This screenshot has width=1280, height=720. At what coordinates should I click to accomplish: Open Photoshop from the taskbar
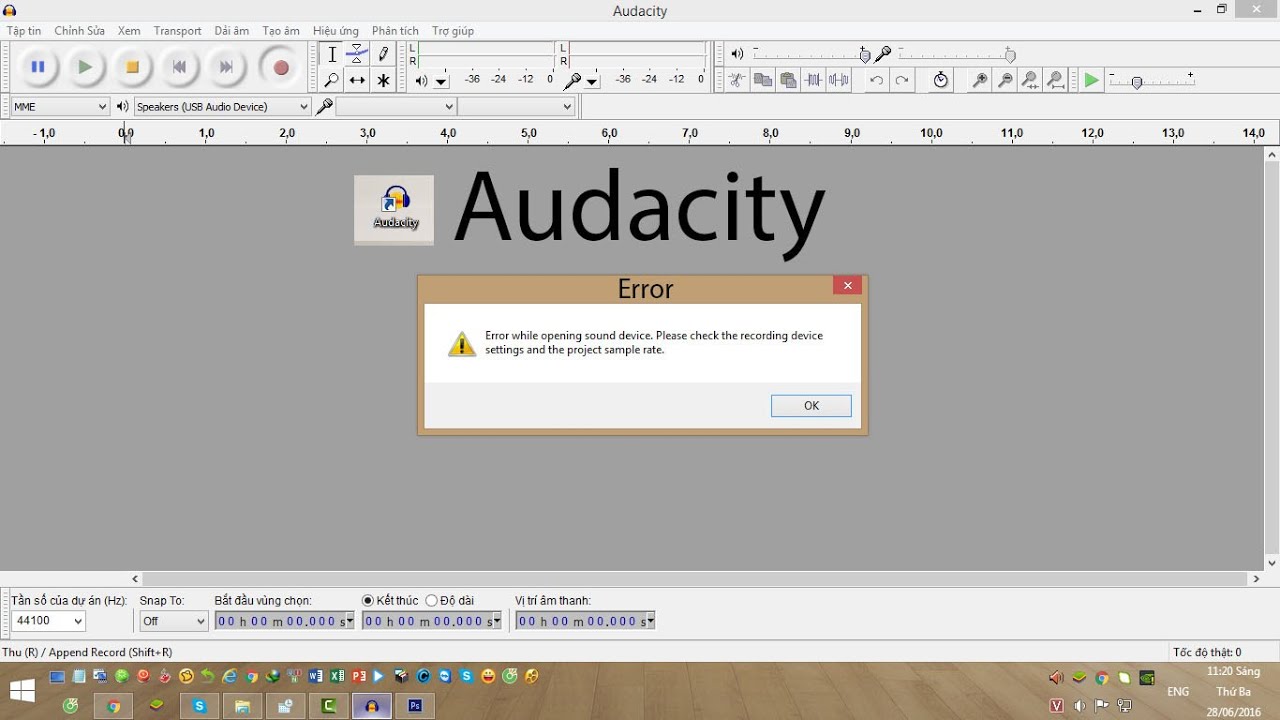click(415, 706)
